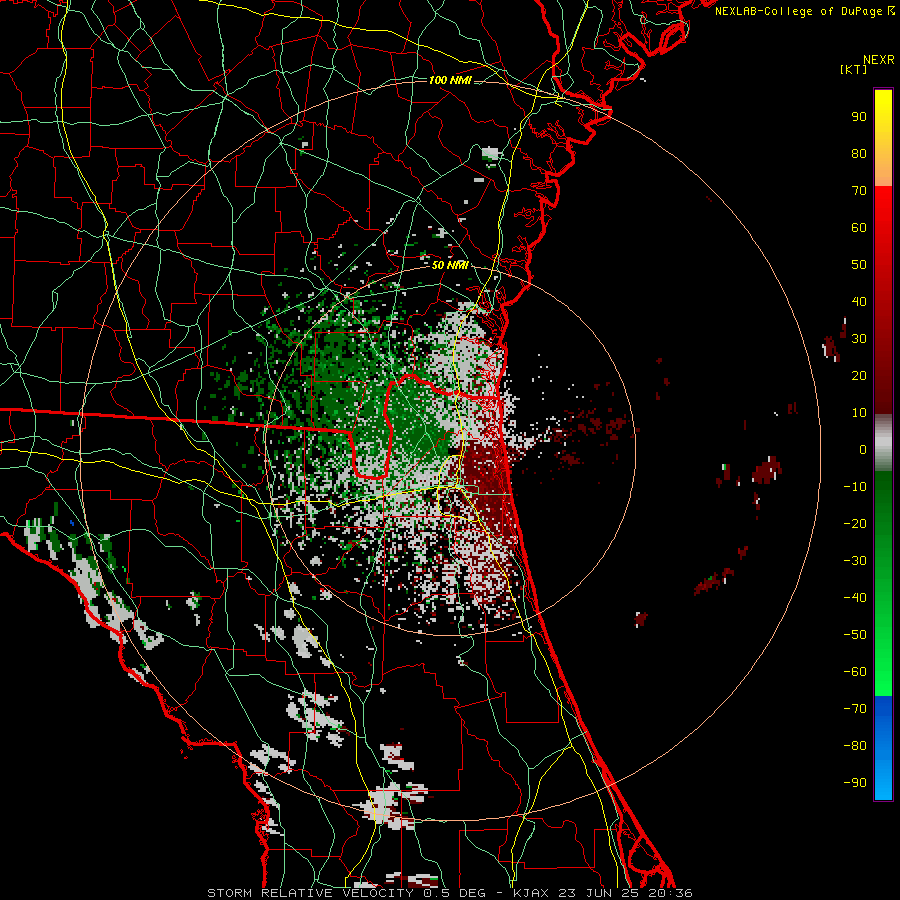The width and height of the screenshot is (900, 900).
Task: Click the 50 NMI range ring label
Action: (x=449, y=265)
